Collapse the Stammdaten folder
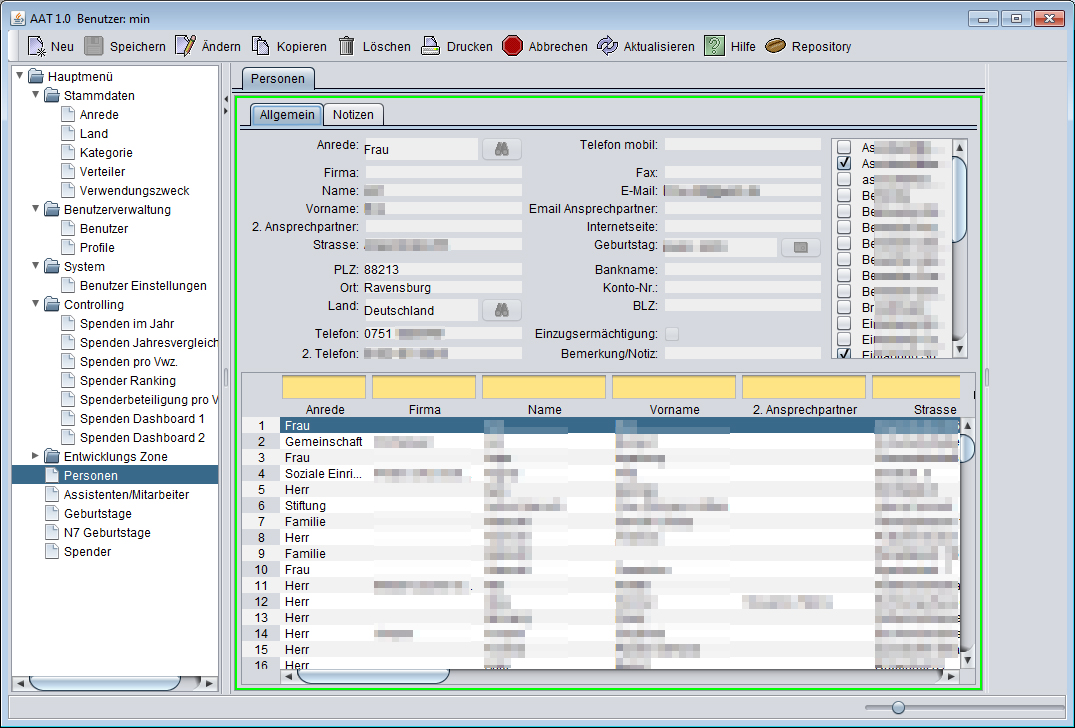 click(35, 95)
